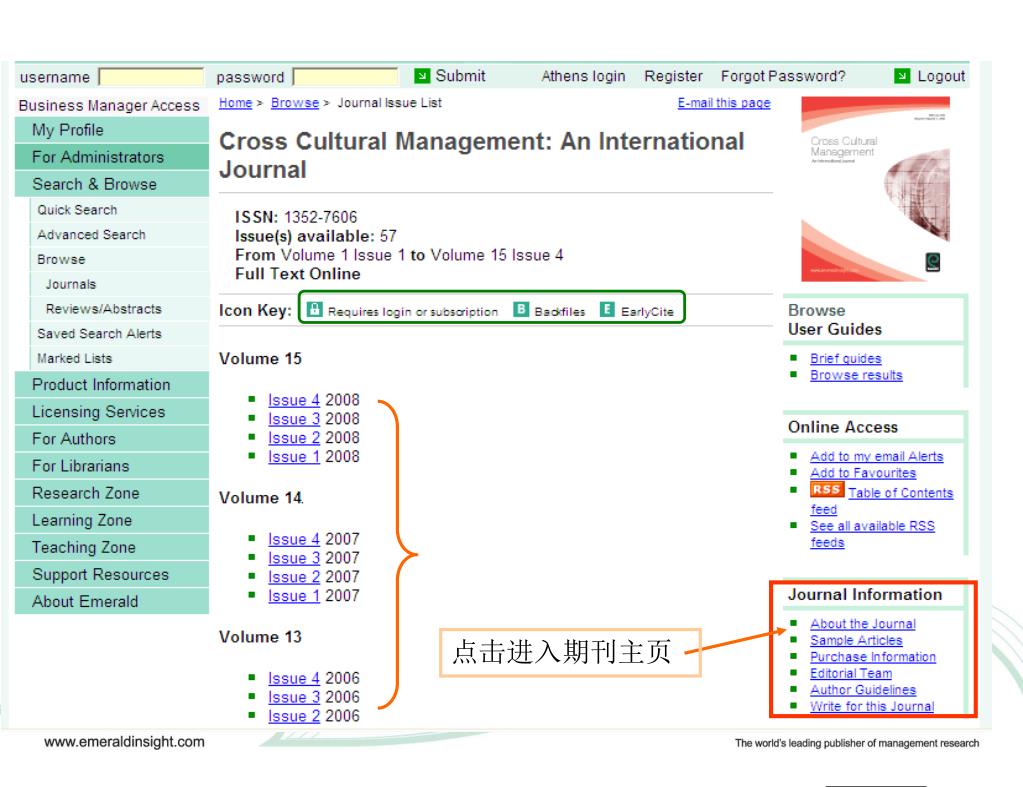
Task: Open For Authors menu
Action: point(112,439)
